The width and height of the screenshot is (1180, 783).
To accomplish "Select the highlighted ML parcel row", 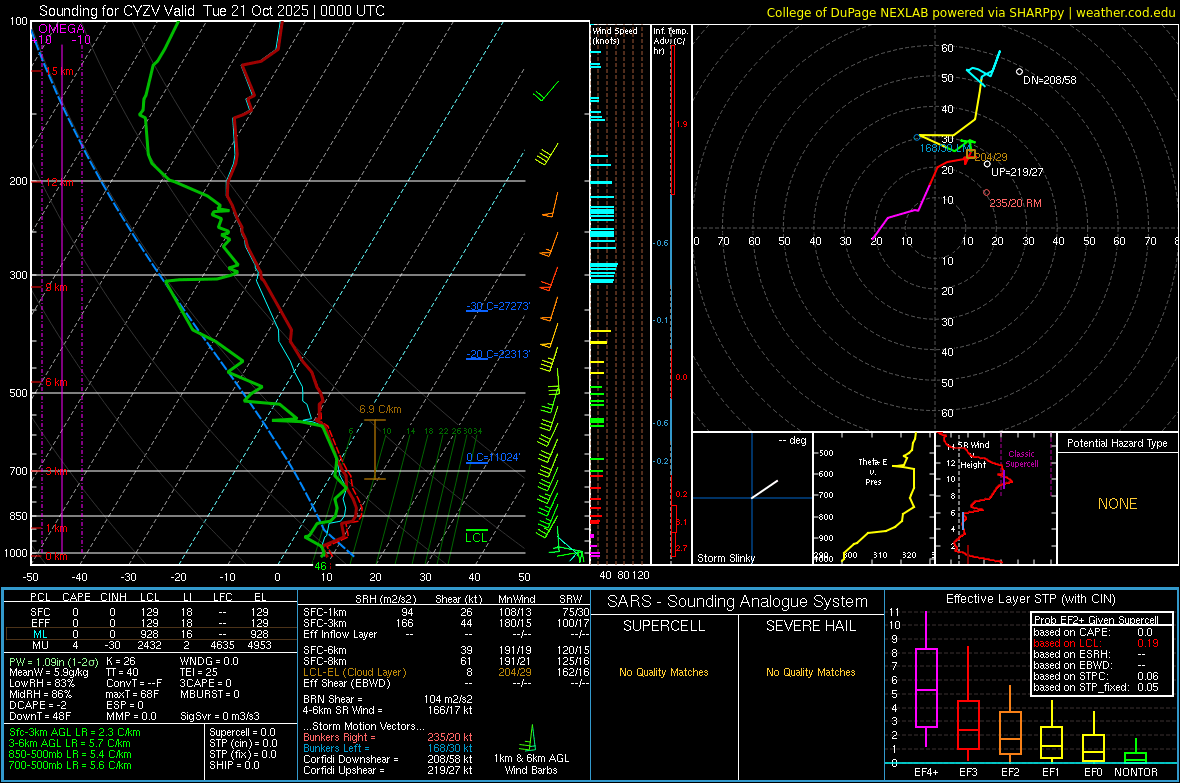I will pyautogui.click(x=149, y=634).
